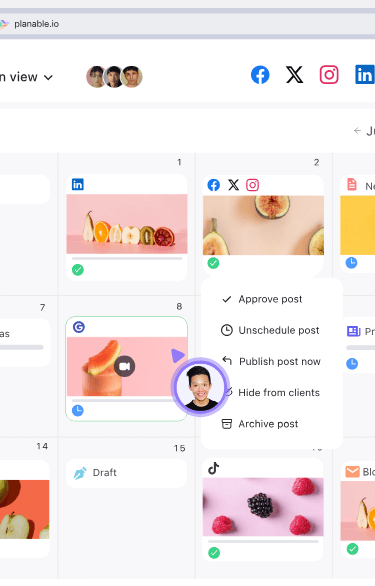This screenshot has width=375, height=586.
Task: Click the LinkedIn icon on the day 1 post
Action: (x=78, y=184)
